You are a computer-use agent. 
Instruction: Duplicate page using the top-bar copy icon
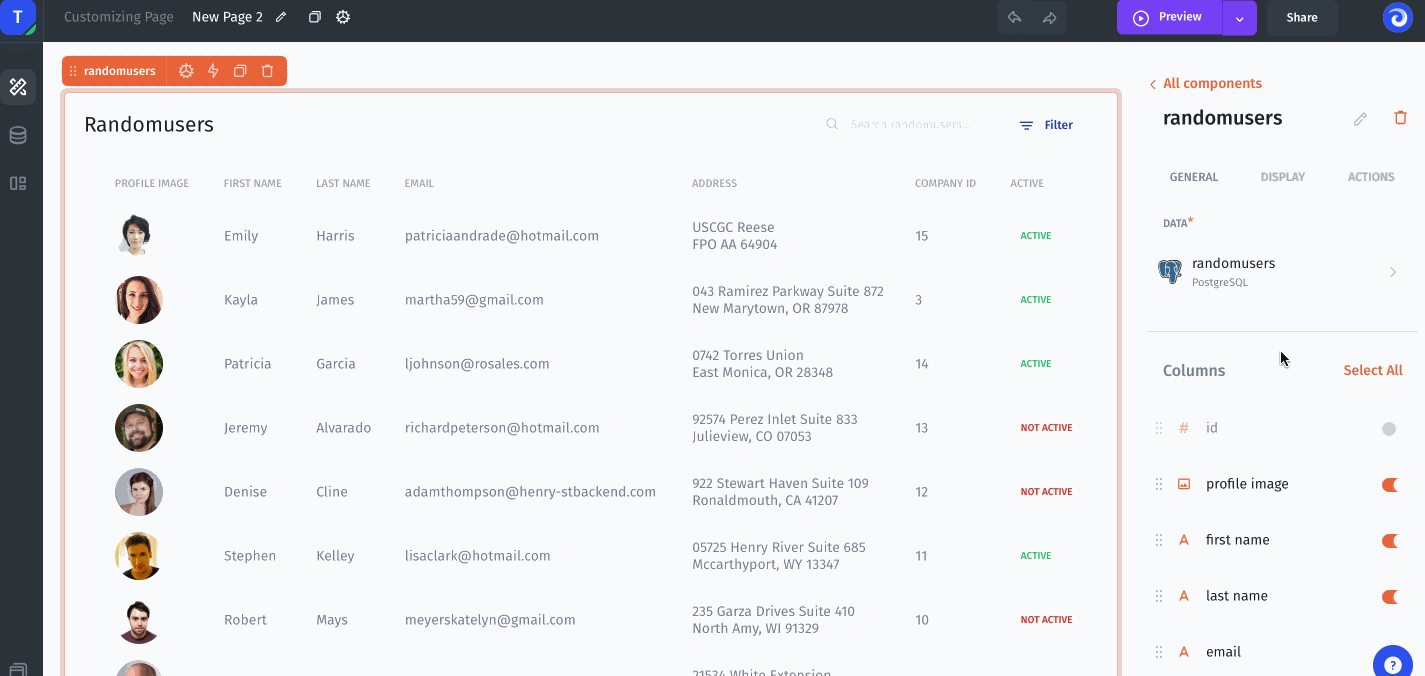click(x=315, y=17)
